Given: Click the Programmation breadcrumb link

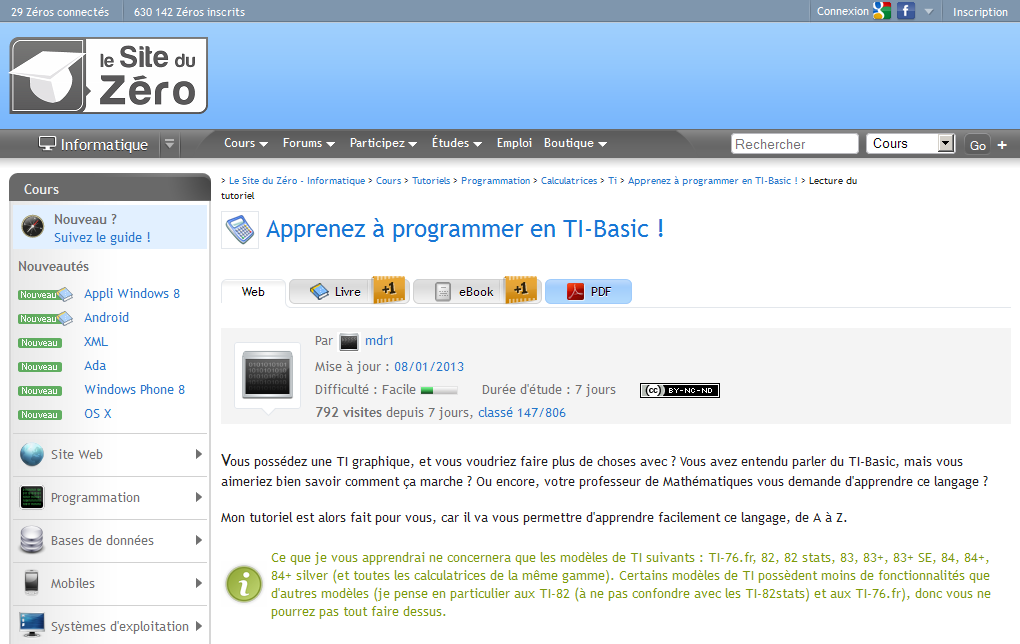Looking at the screenshot, I should pos(496,181).
